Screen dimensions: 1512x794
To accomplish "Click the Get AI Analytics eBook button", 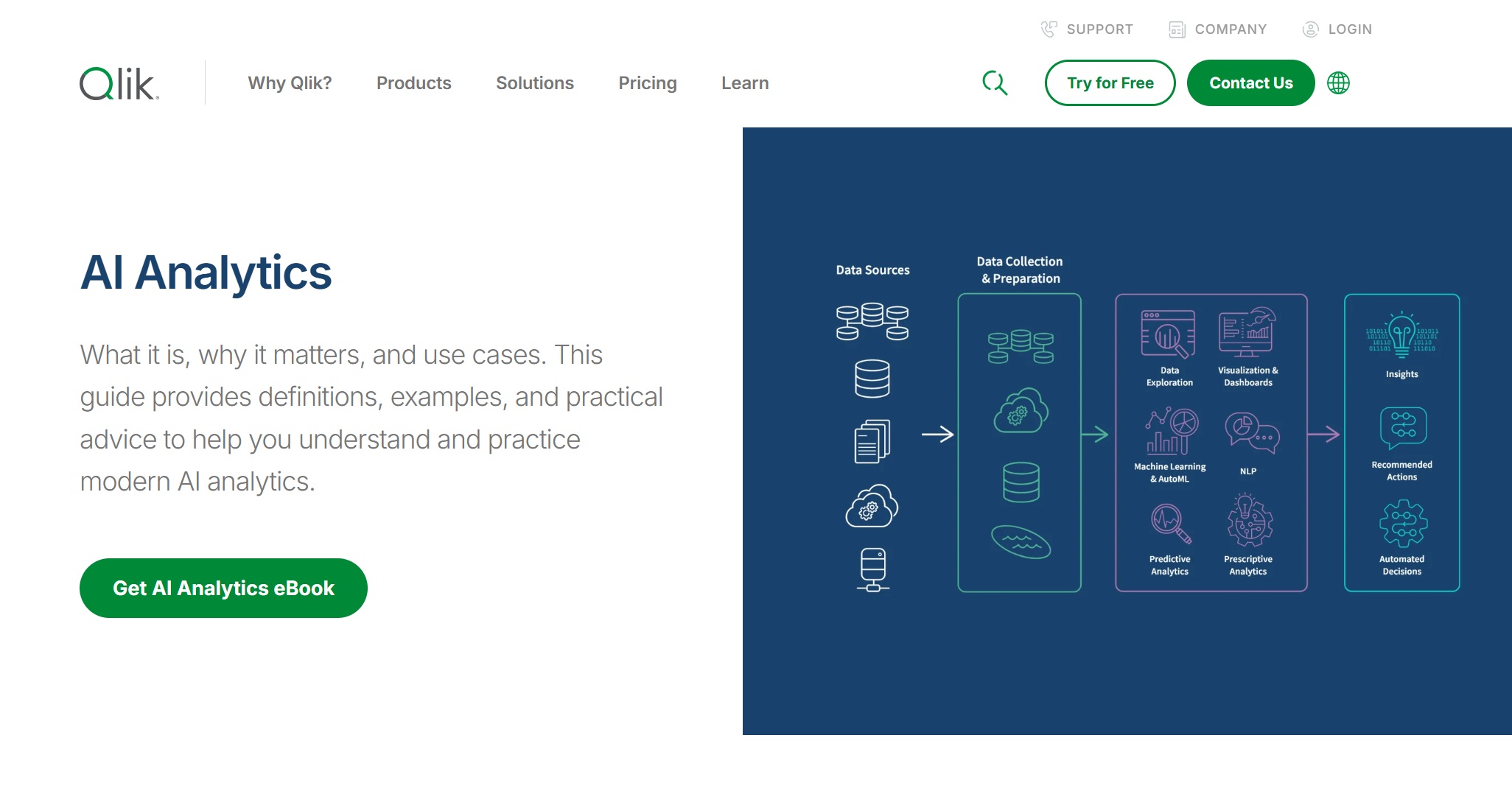I will coord(223,588).
